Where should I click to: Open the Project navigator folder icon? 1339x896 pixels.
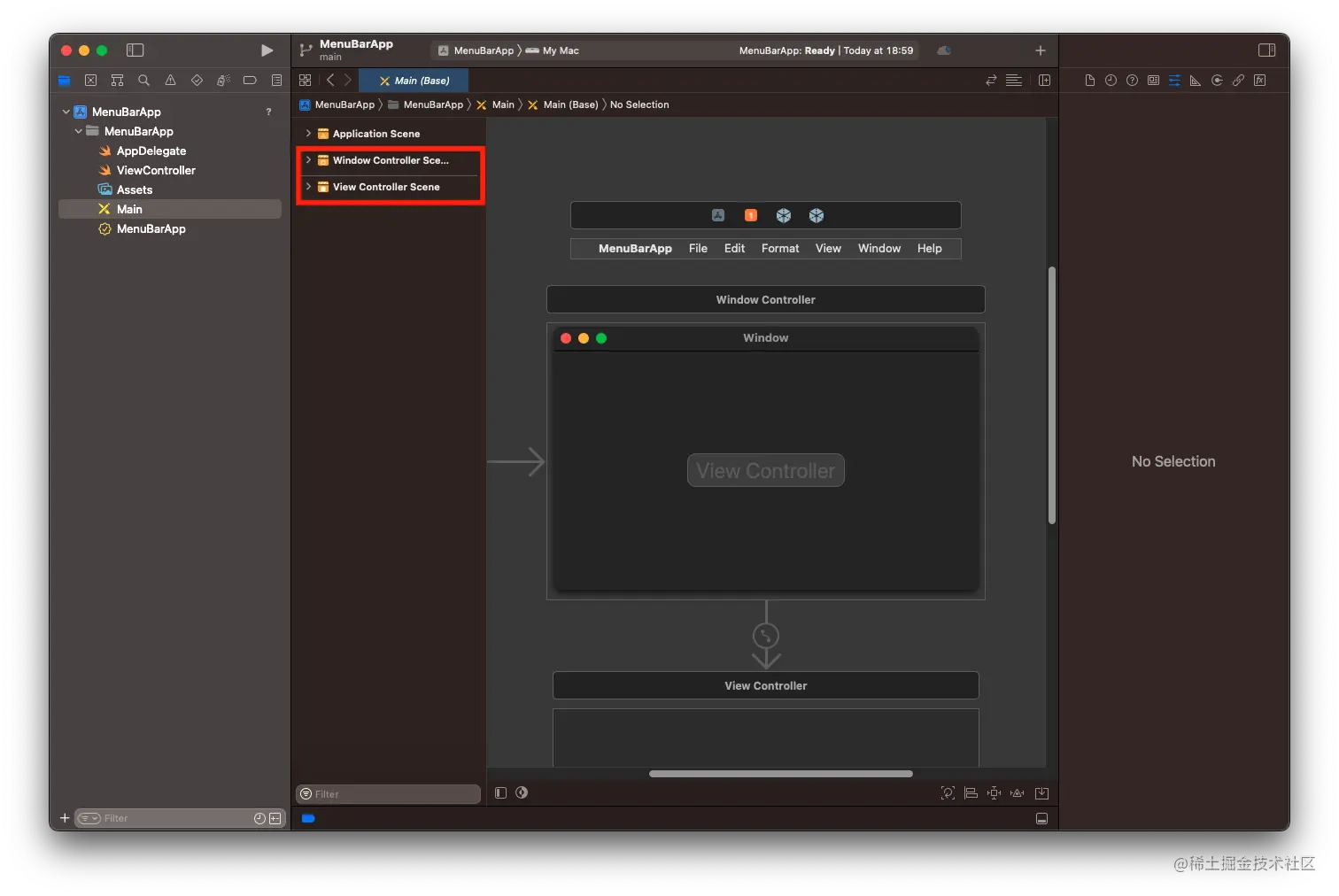(x=64, y=81)
